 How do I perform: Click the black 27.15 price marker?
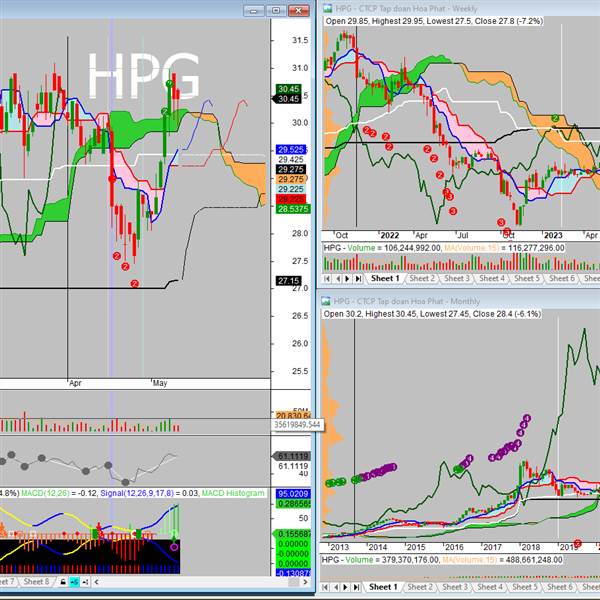click(x=289, y=281)
